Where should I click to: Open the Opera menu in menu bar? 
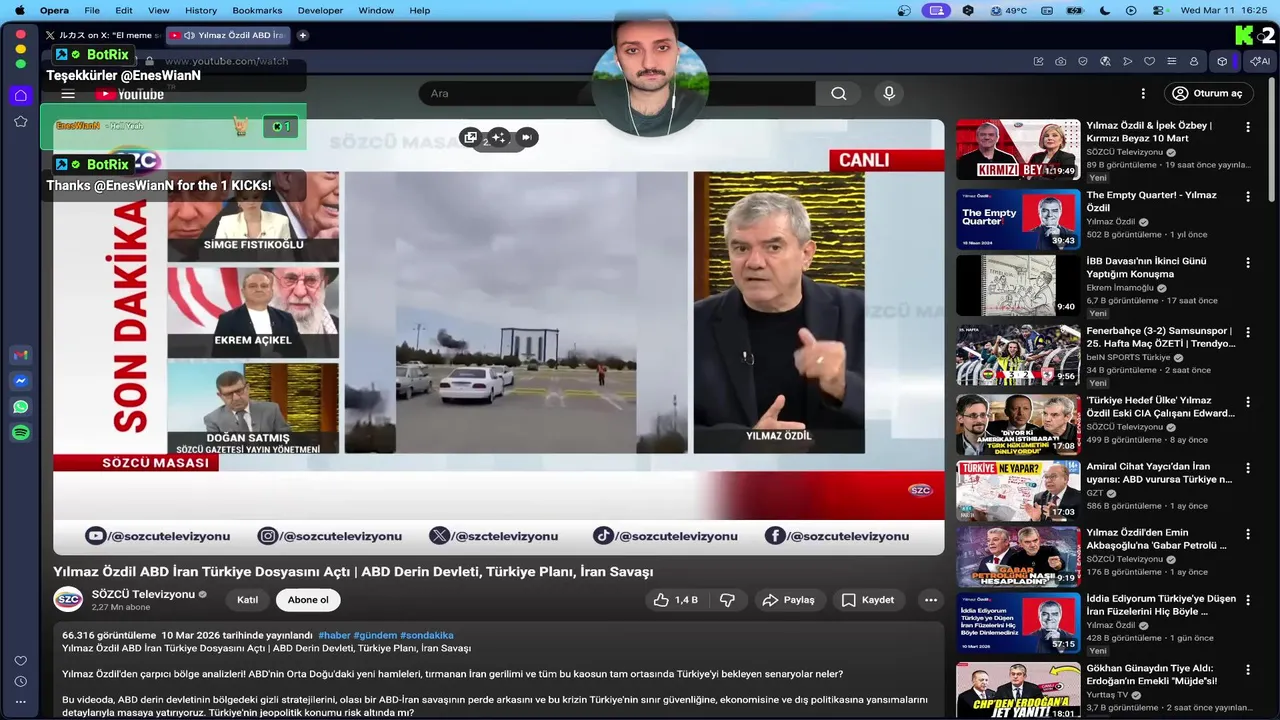[x=54, y=10]
